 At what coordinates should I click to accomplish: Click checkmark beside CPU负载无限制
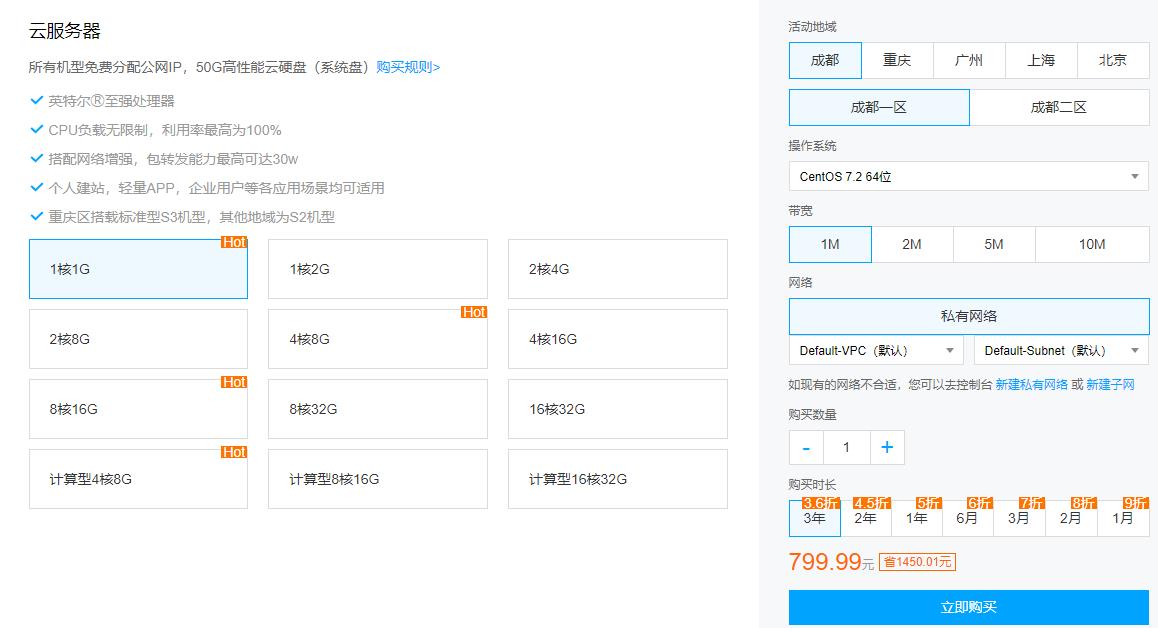tap(36, 129)
